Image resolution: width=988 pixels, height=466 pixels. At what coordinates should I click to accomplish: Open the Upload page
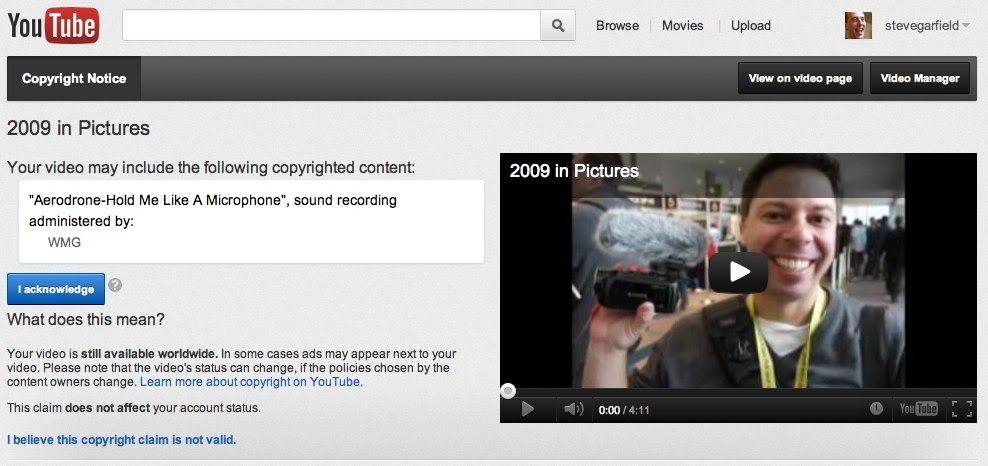click(750, 26)
